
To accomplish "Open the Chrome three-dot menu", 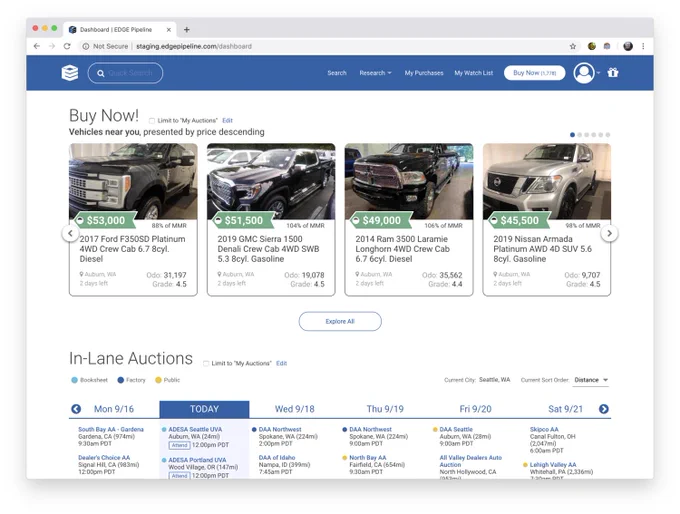I will [643, 46].
